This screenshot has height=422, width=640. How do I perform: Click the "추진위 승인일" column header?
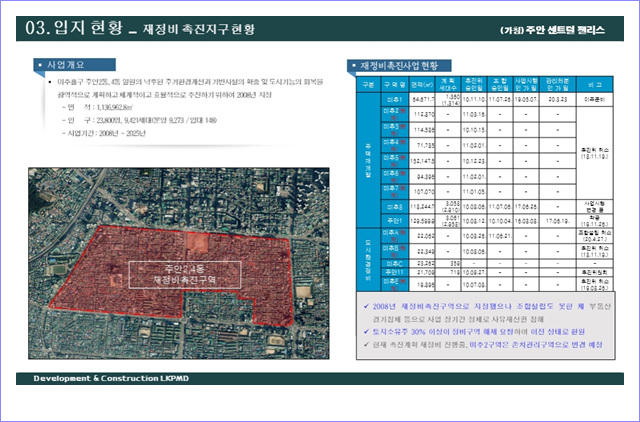tap(474, 84)
